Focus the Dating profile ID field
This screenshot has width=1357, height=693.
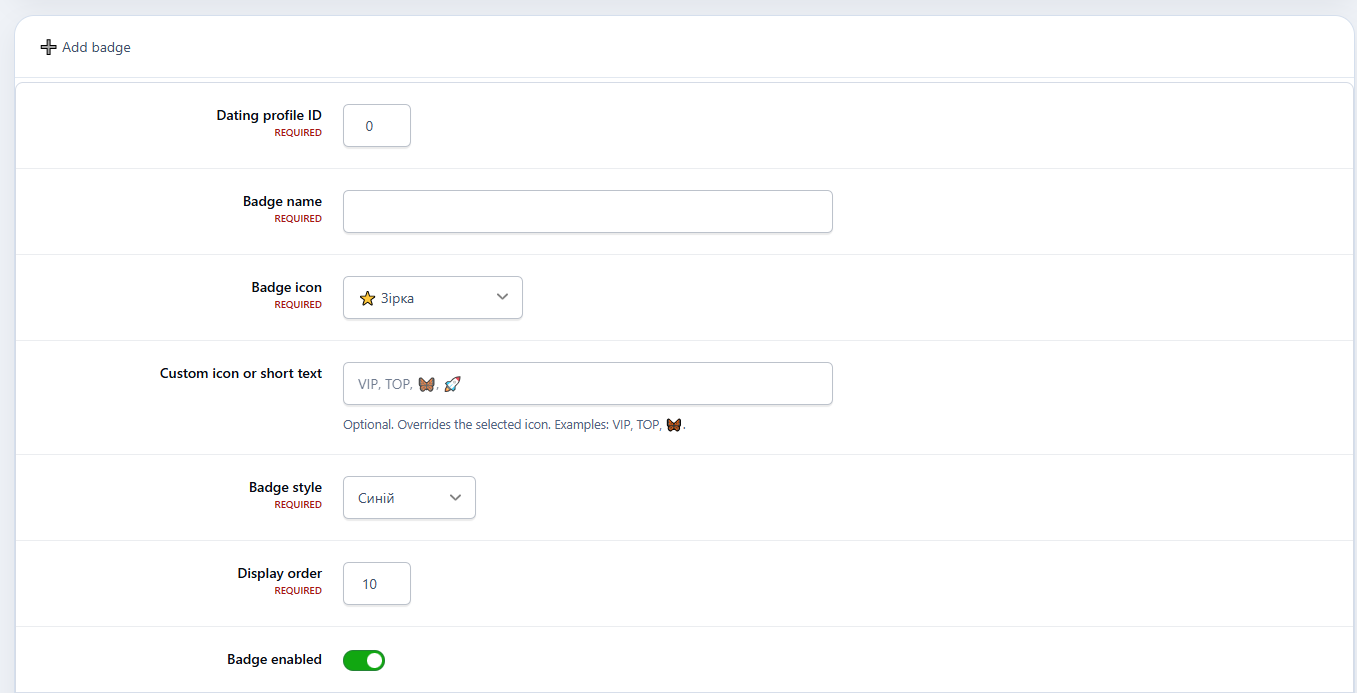[377, 126]
